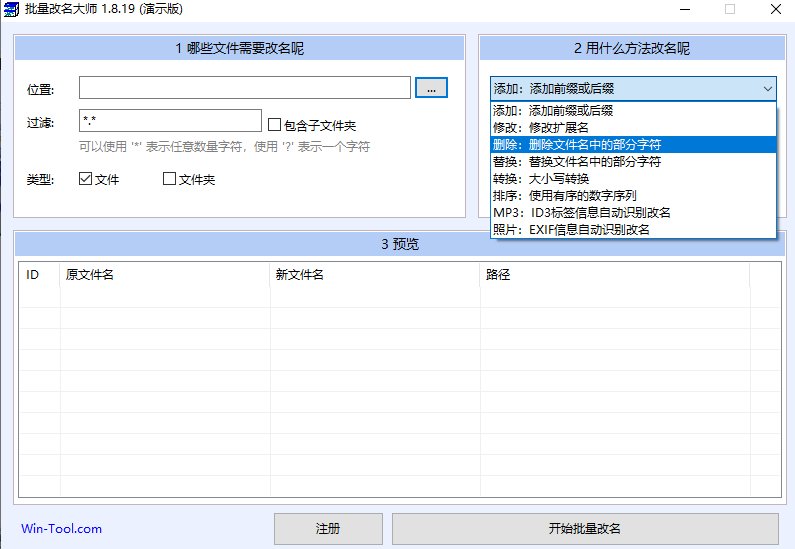Choose MP3：ID3标签信息自动识别改名 option
The height and width of the screenshot is (549, 795).
[633, 212]
